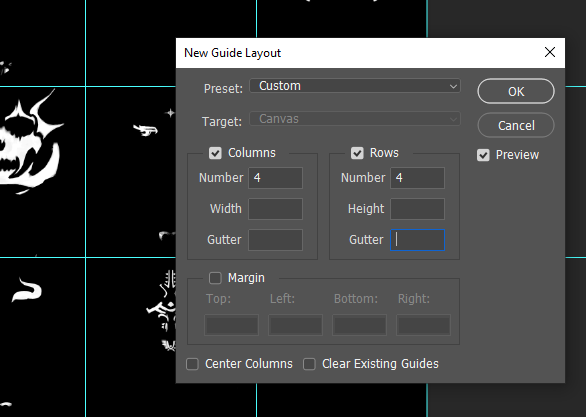Image resolution: width=586 pixels, height=417 pixels.
Task: Click the Margin Bottom input field
Action: 360,325
